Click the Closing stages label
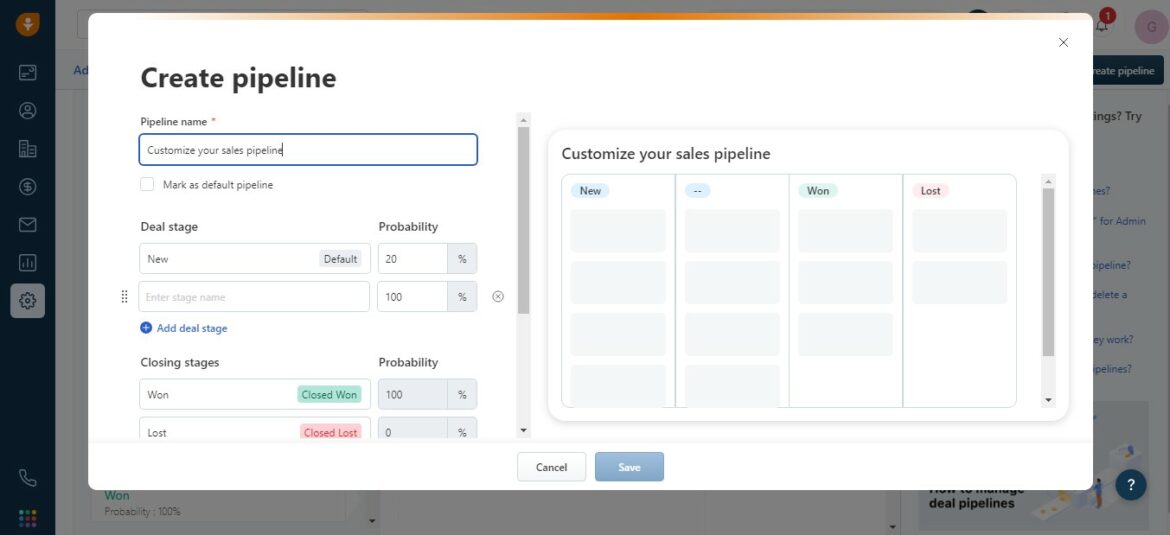The image size is (1170, 535). (x=180, y=362)
